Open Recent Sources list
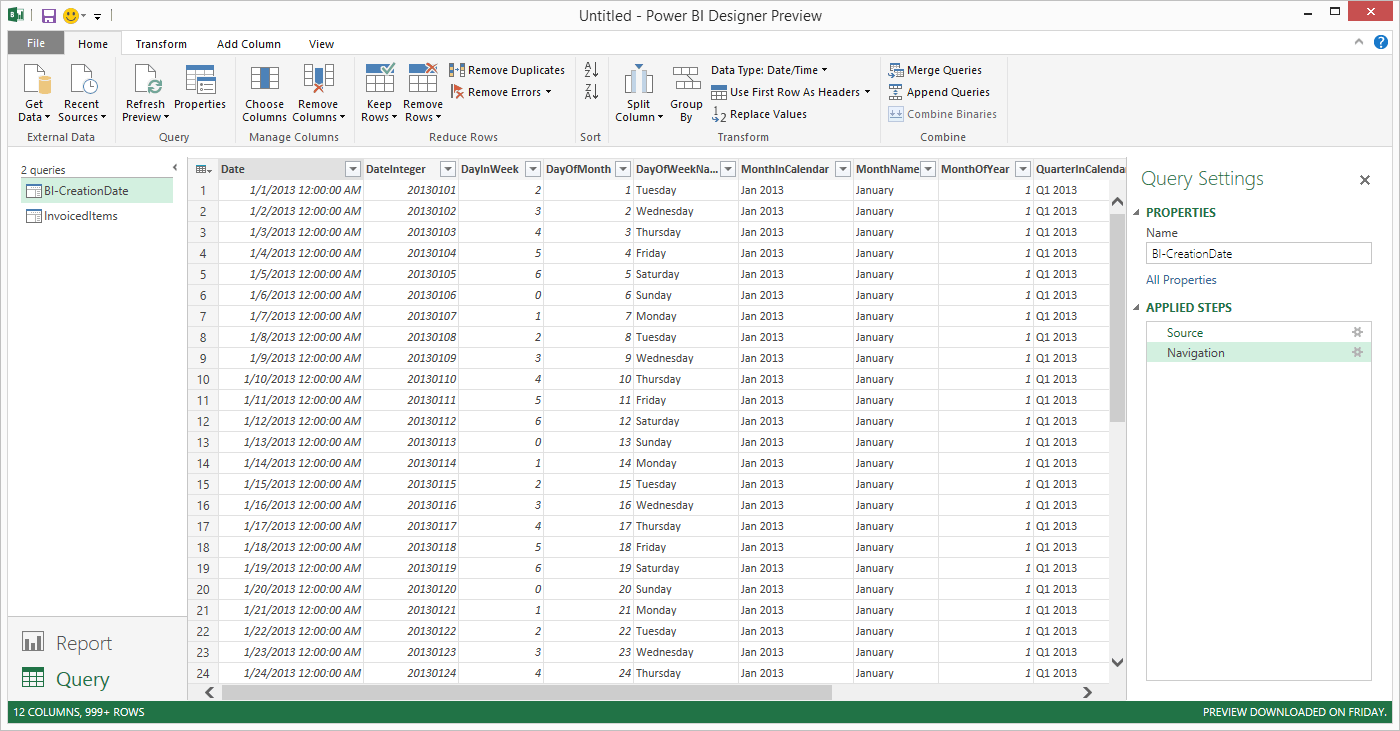The width and height of the screenshot is (1400, 731). [x=81, y=93]
